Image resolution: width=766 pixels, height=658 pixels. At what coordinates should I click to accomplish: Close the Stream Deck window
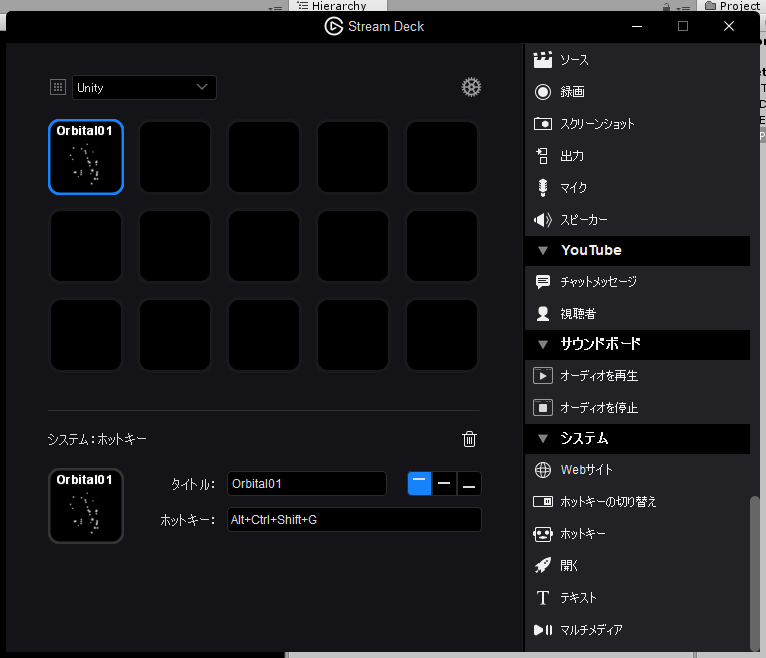click(x=729, y=26)
